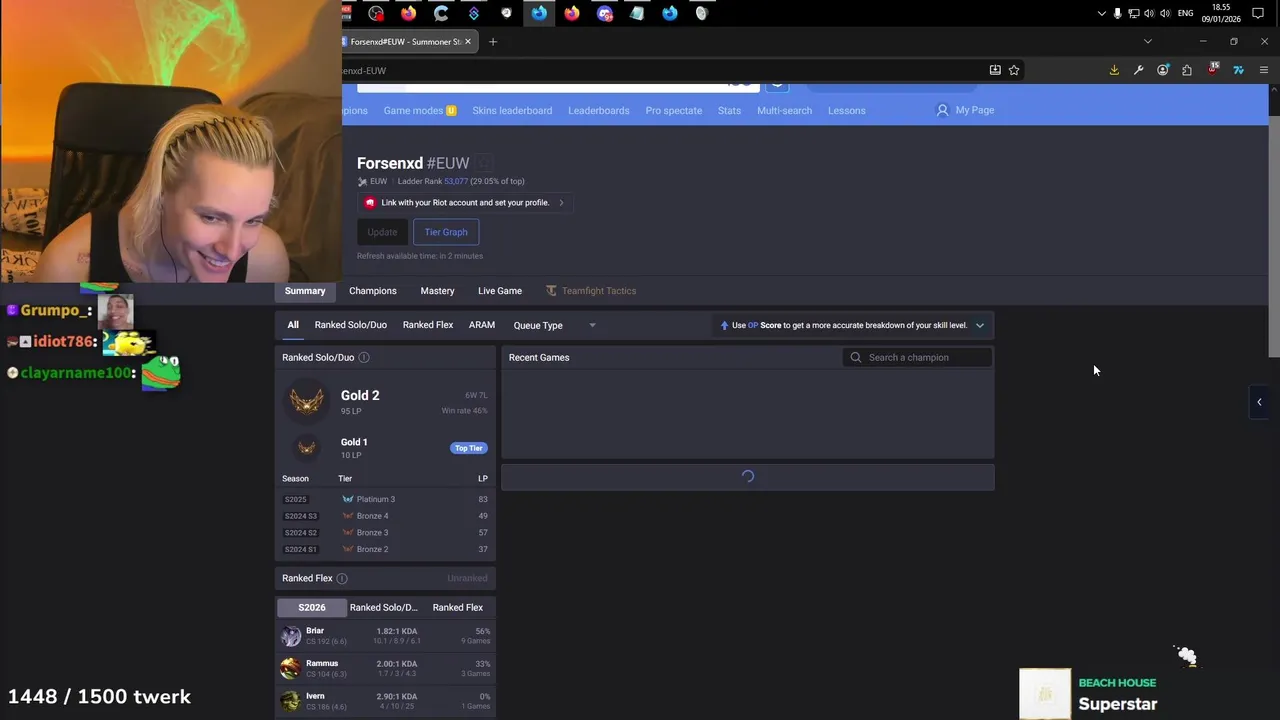Open Skins leaderboard link

click(x=512, y=110)
